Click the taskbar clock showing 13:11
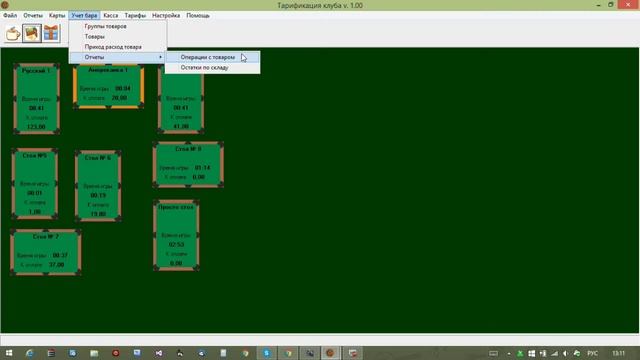The image size is (640, 360). [x=619, y=353]
